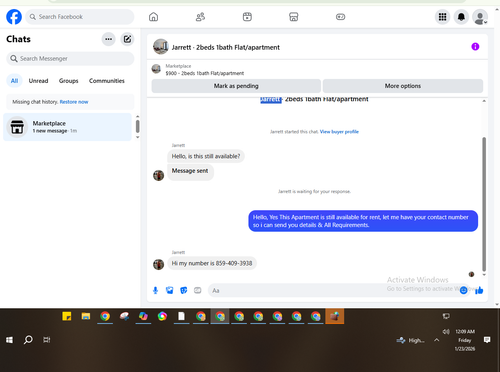Open the Marketplace icon in top navigation
500x372 pixels.
(294, 17)
